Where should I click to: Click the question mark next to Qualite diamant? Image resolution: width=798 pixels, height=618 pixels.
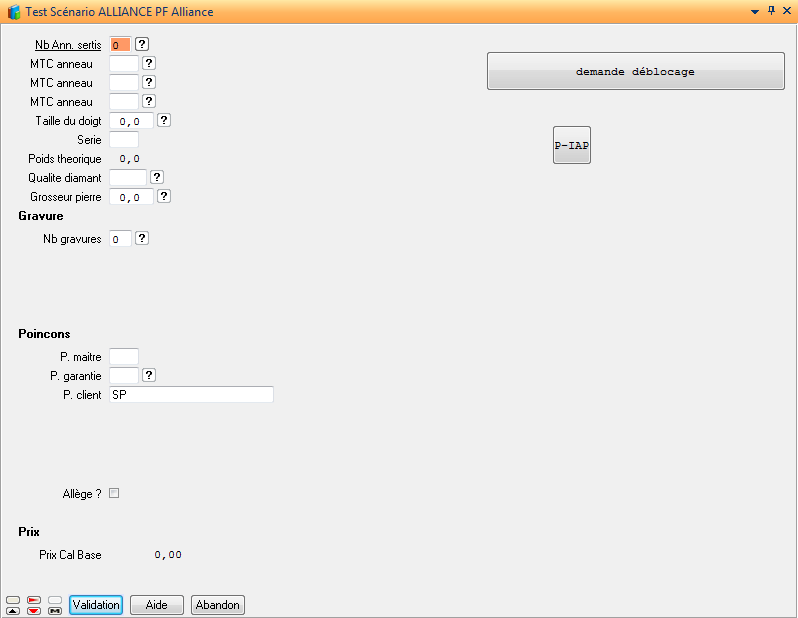coord(157,177)
